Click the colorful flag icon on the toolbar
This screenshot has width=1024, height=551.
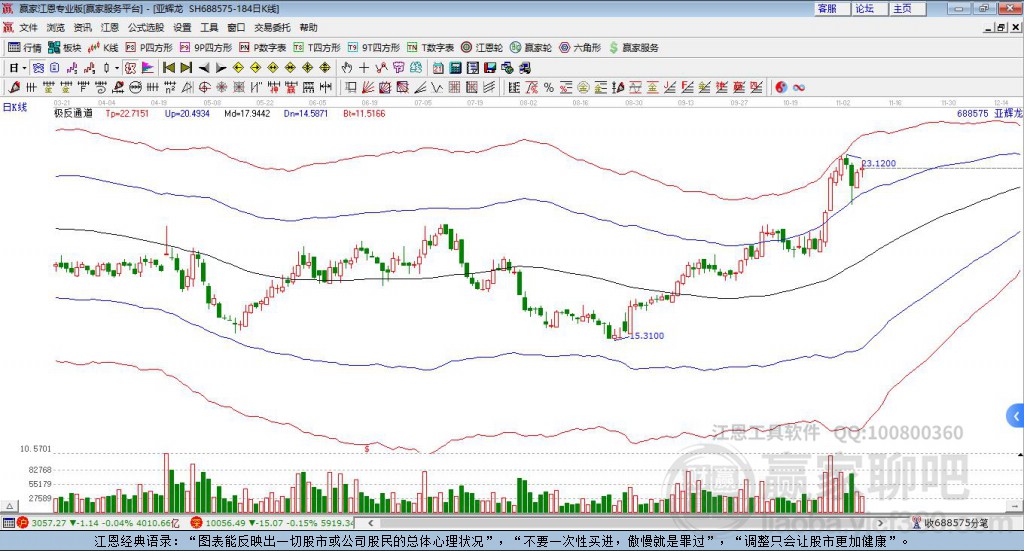(x=148, y=68)
